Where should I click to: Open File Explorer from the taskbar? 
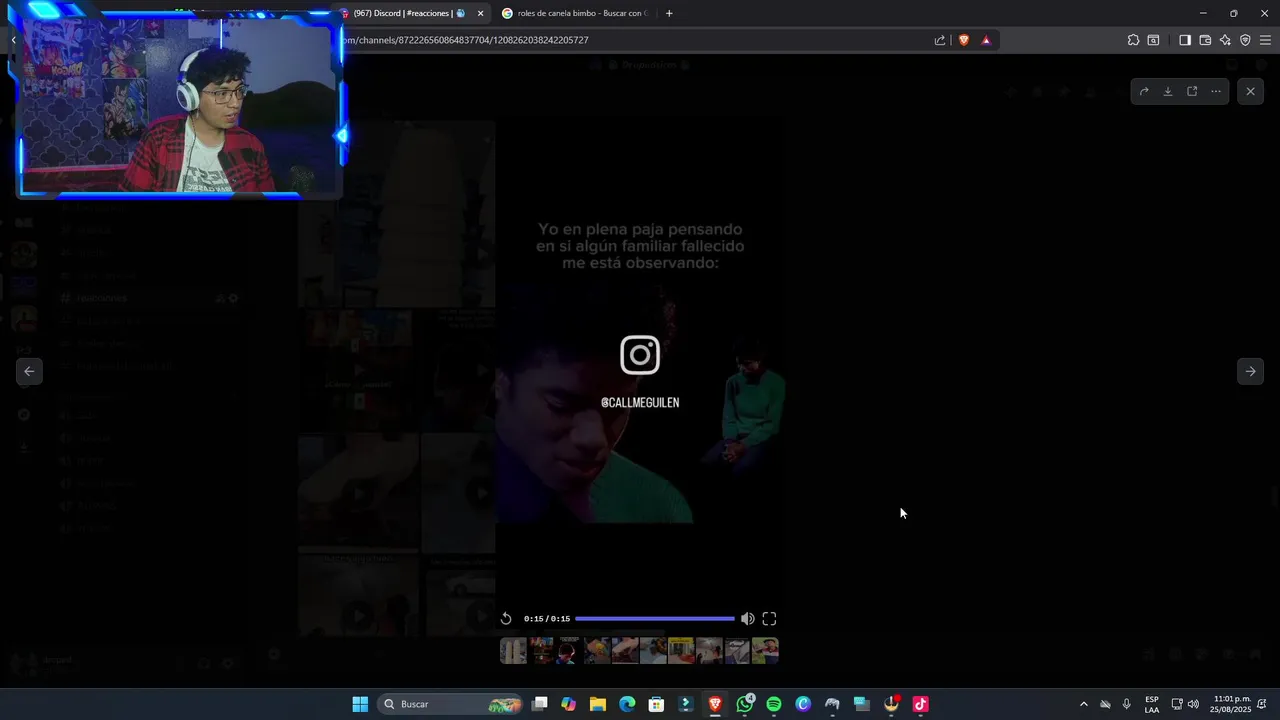click(598, 704)
